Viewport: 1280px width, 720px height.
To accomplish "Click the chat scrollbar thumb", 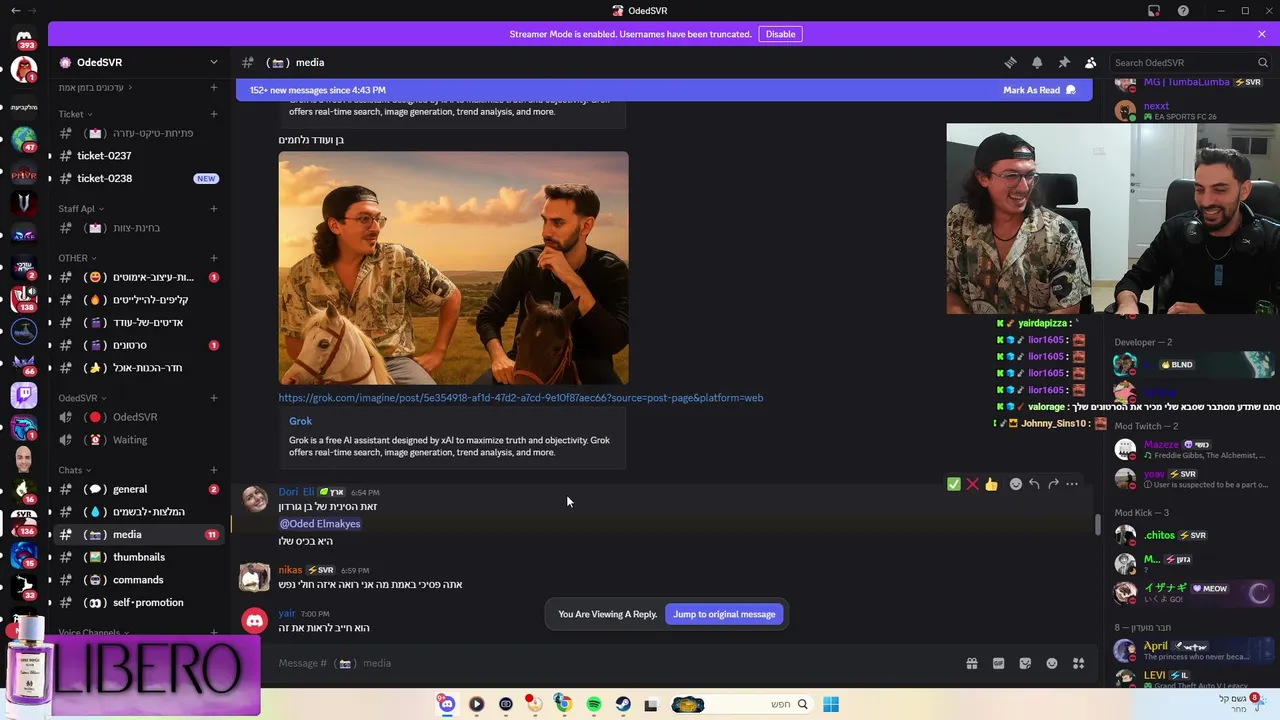I will pos(1098,524).
